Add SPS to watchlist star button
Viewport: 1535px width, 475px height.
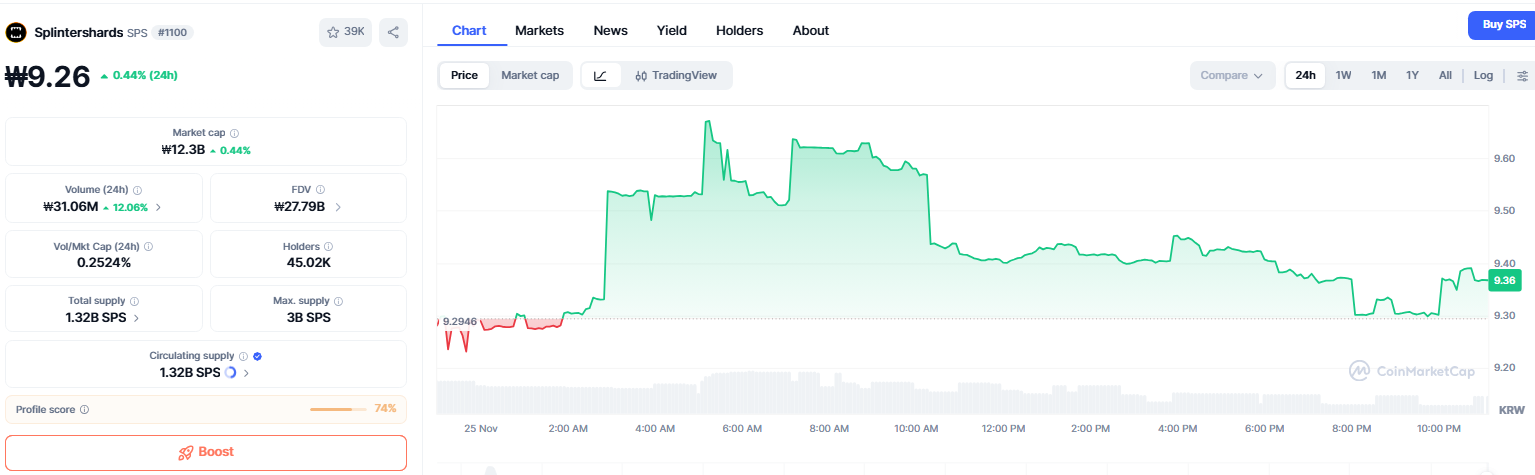(x=345, y=32)
